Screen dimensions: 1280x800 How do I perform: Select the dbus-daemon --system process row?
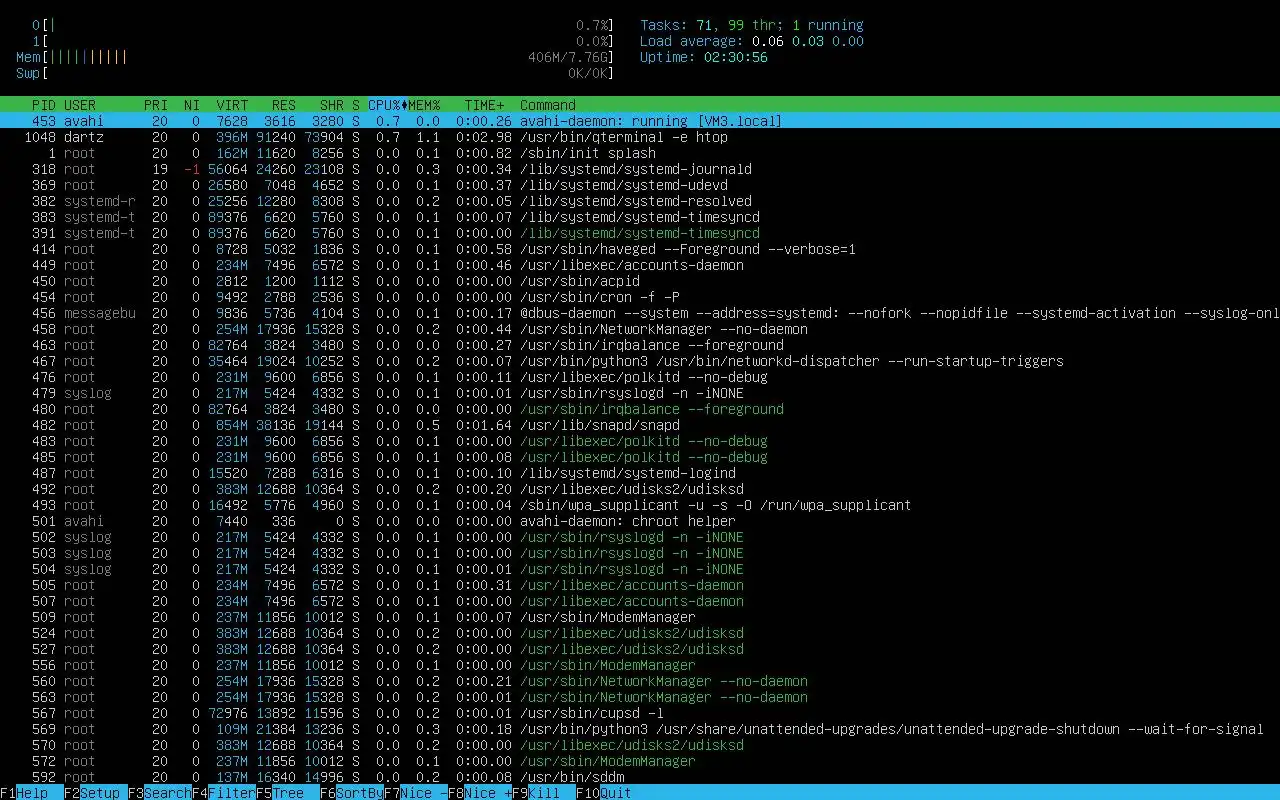[640, 313]
